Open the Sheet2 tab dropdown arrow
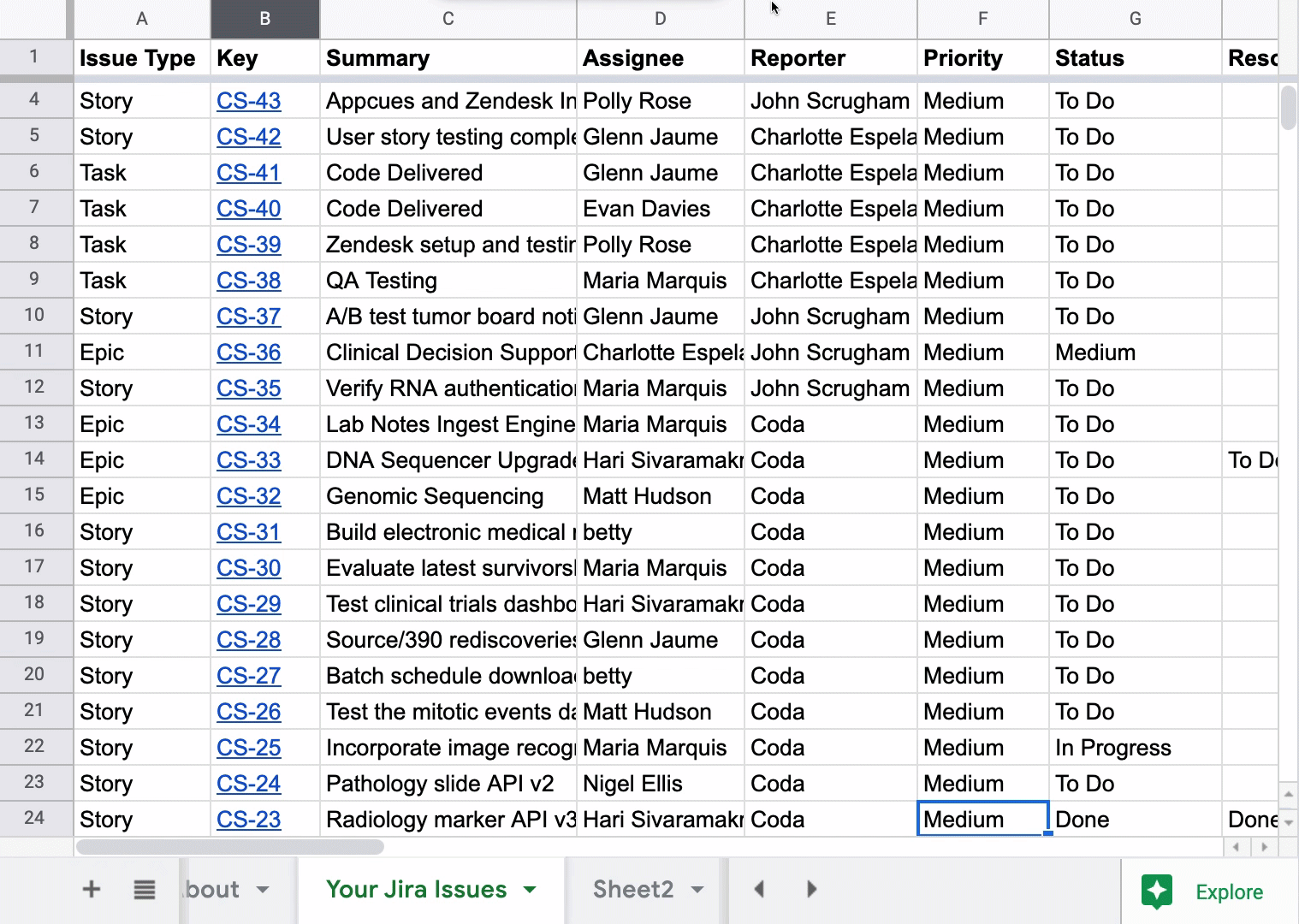This screenshot has width=1299, height=924. (x=697, y=890)
